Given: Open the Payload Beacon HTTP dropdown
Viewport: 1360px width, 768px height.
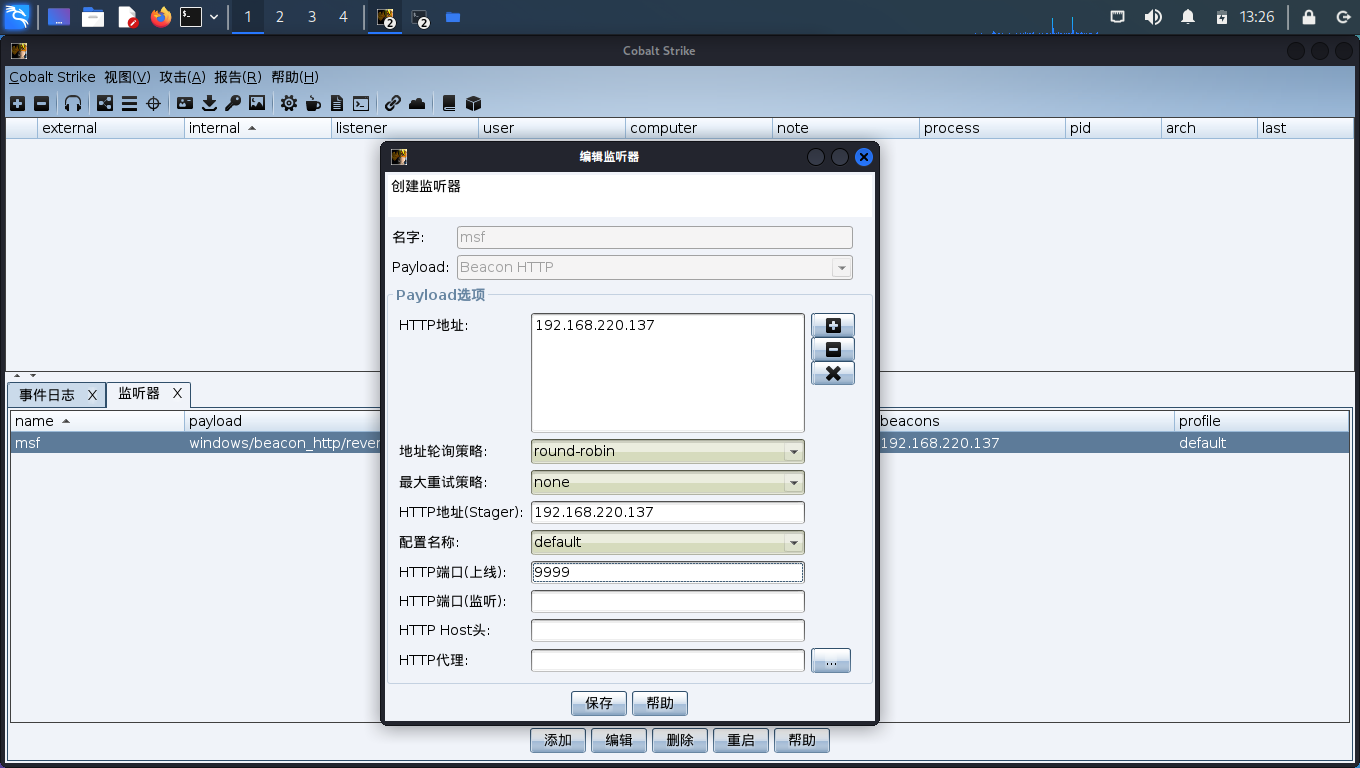Looking at the screenshot, I should 655,267.
